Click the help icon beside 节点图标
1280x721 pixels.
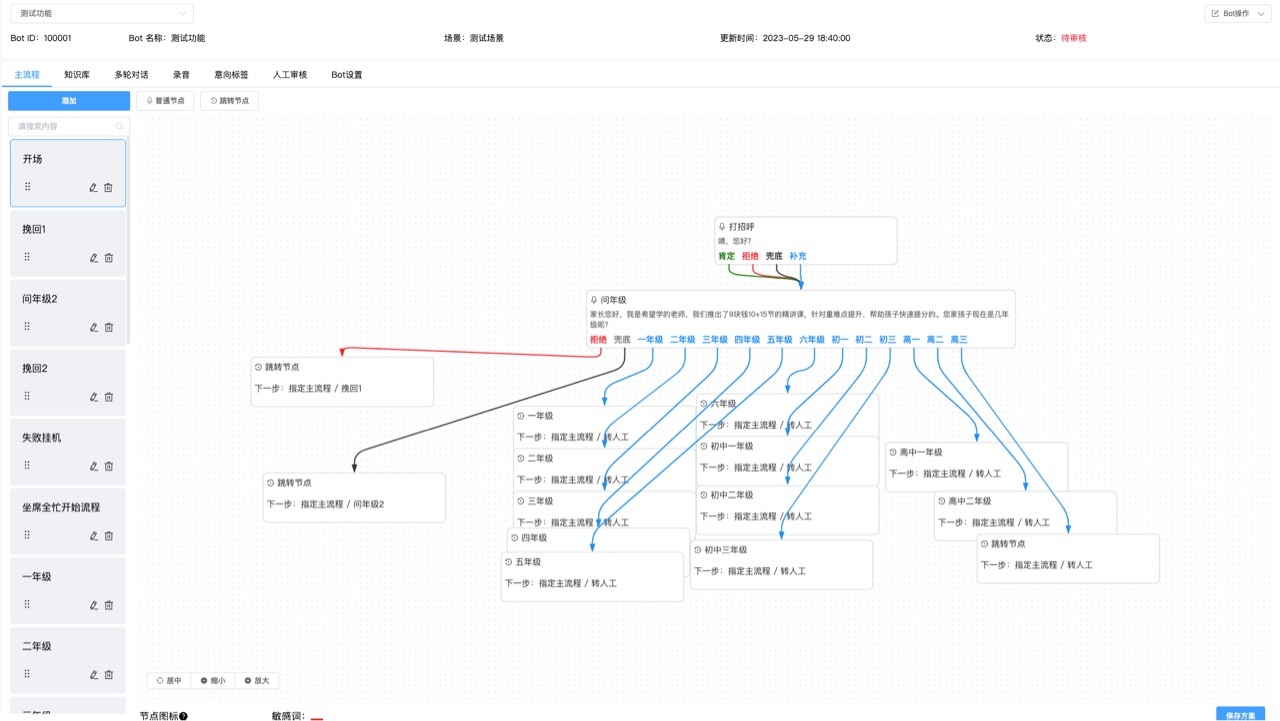pos(184,716)
